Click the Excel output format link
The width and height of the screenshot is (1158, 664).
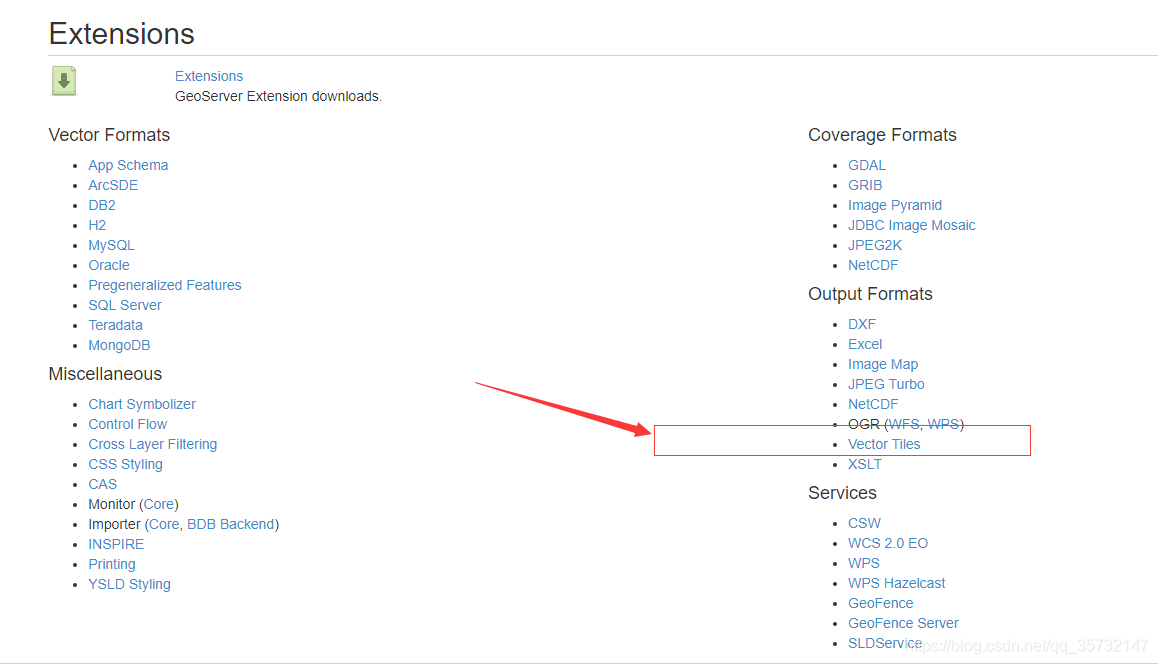pos(865,344)
